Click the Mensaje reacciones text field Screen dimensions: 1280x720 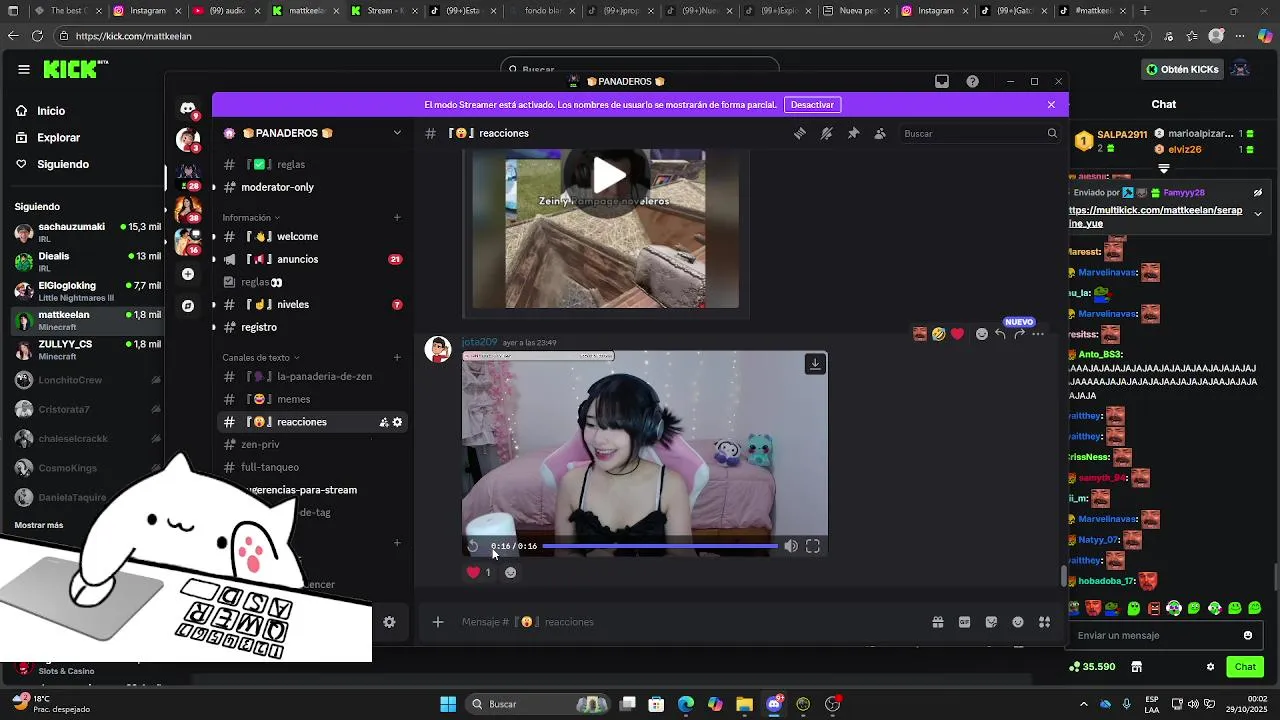pos(690,622)
